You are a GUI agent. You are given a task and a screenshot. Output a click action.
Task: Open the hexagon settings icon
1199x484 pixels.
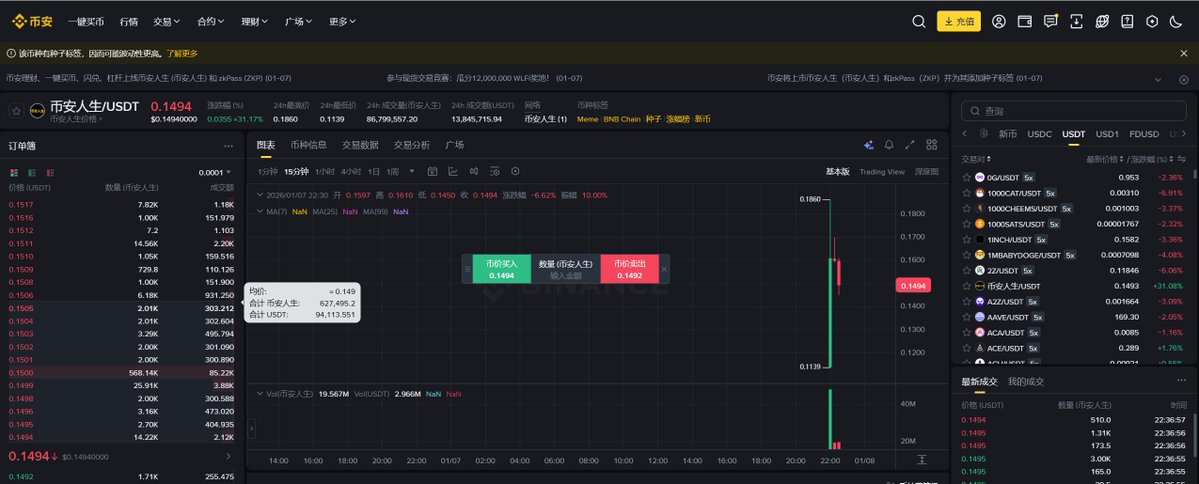click(x=1152, y=21)
